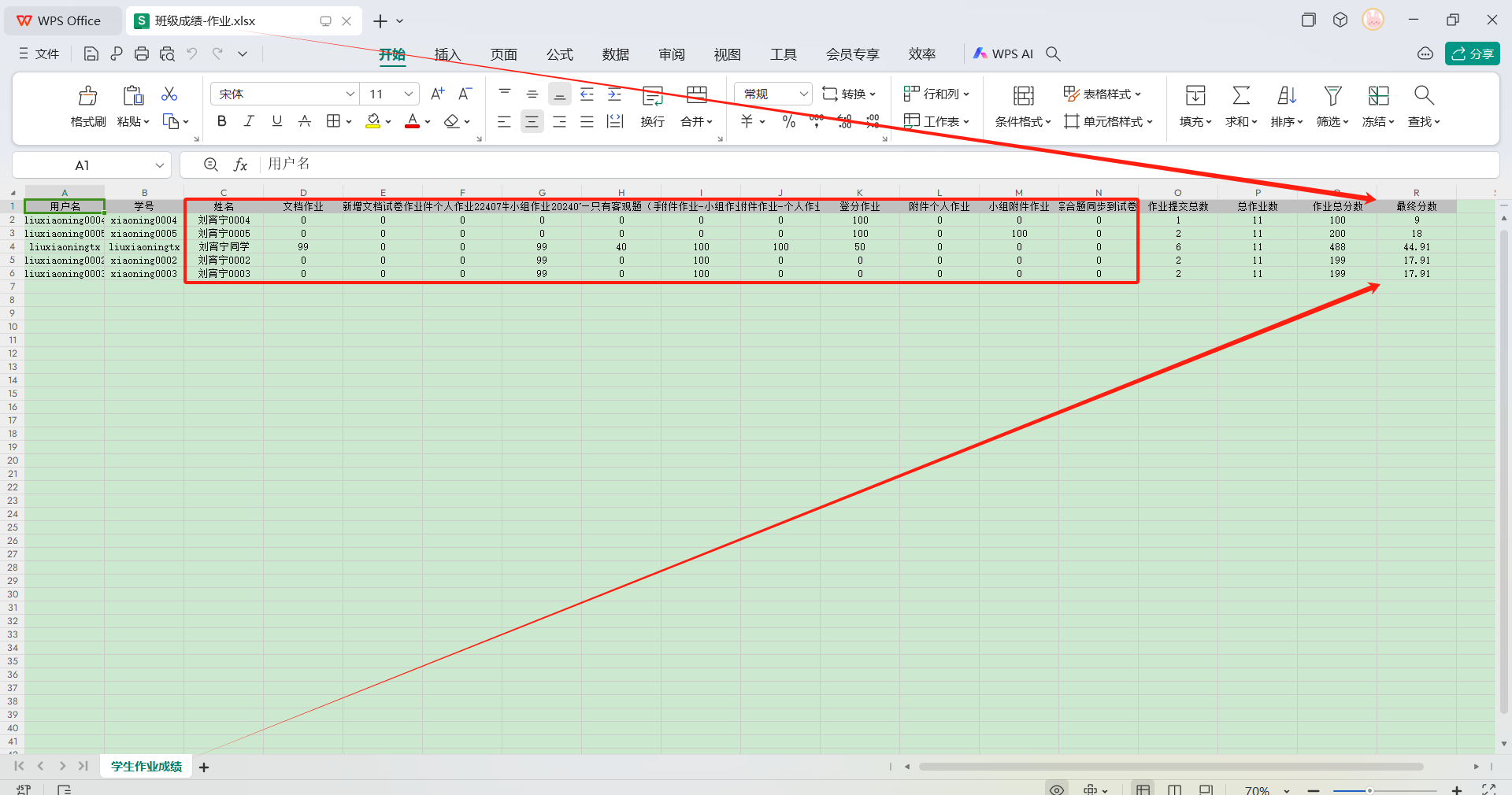
Task: Click the Find (查找) magnifier icon
Action: [1423, 96]
